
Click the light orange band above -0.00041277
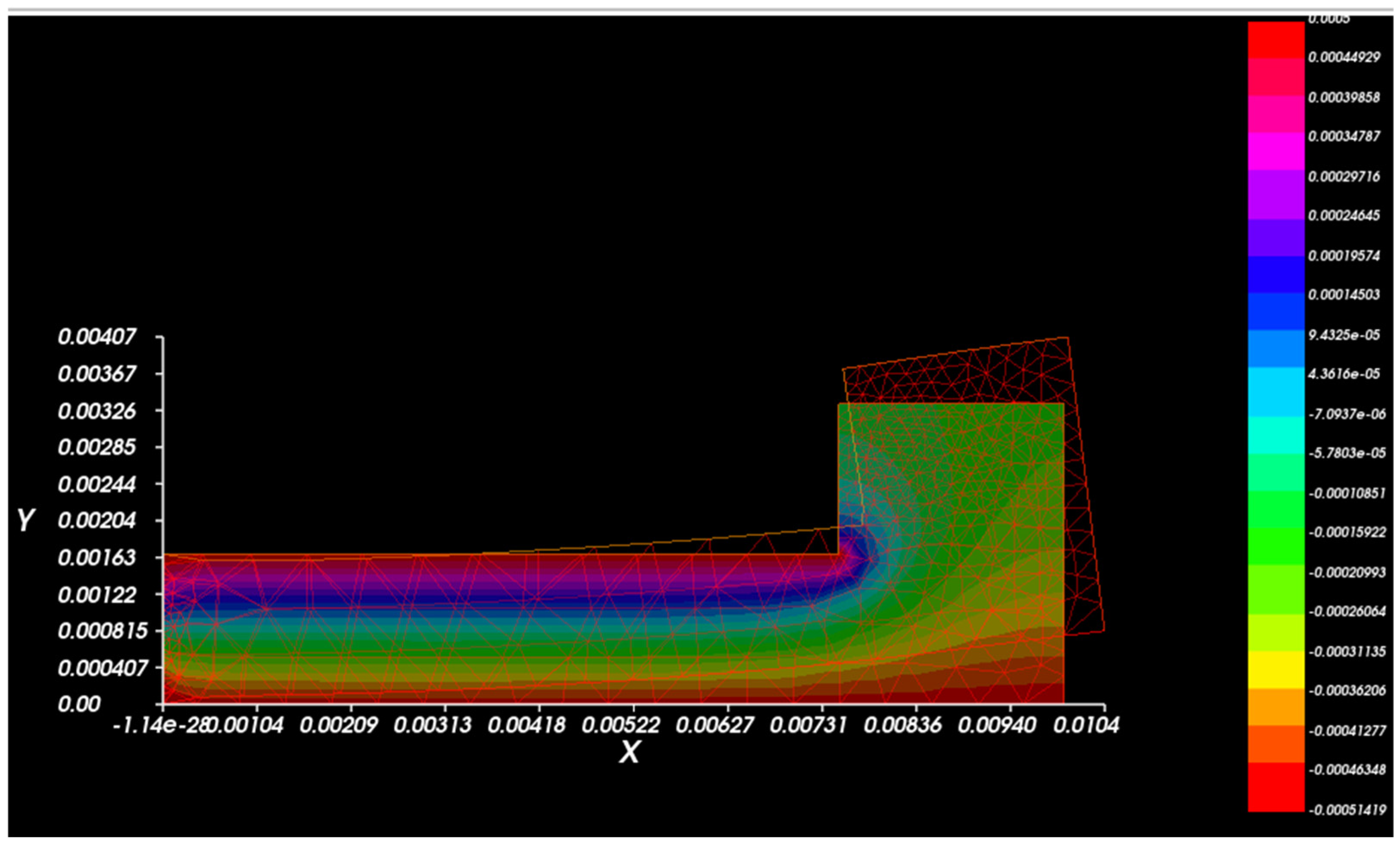coord(1276,707)
